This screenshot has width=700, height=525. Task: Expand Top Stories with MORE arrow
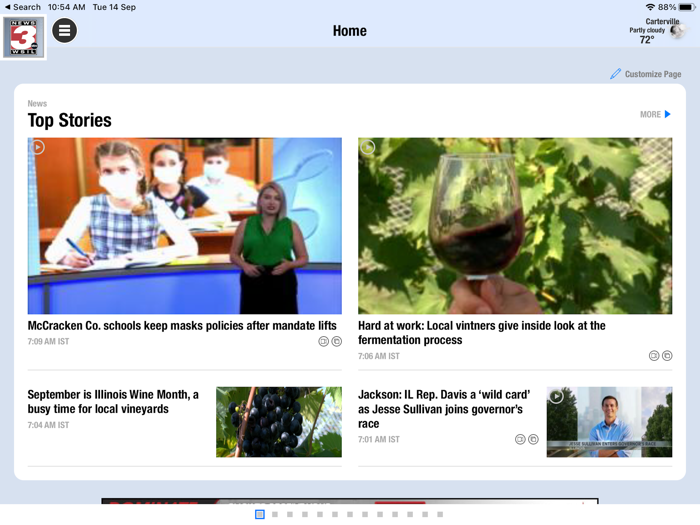point(655,114)
